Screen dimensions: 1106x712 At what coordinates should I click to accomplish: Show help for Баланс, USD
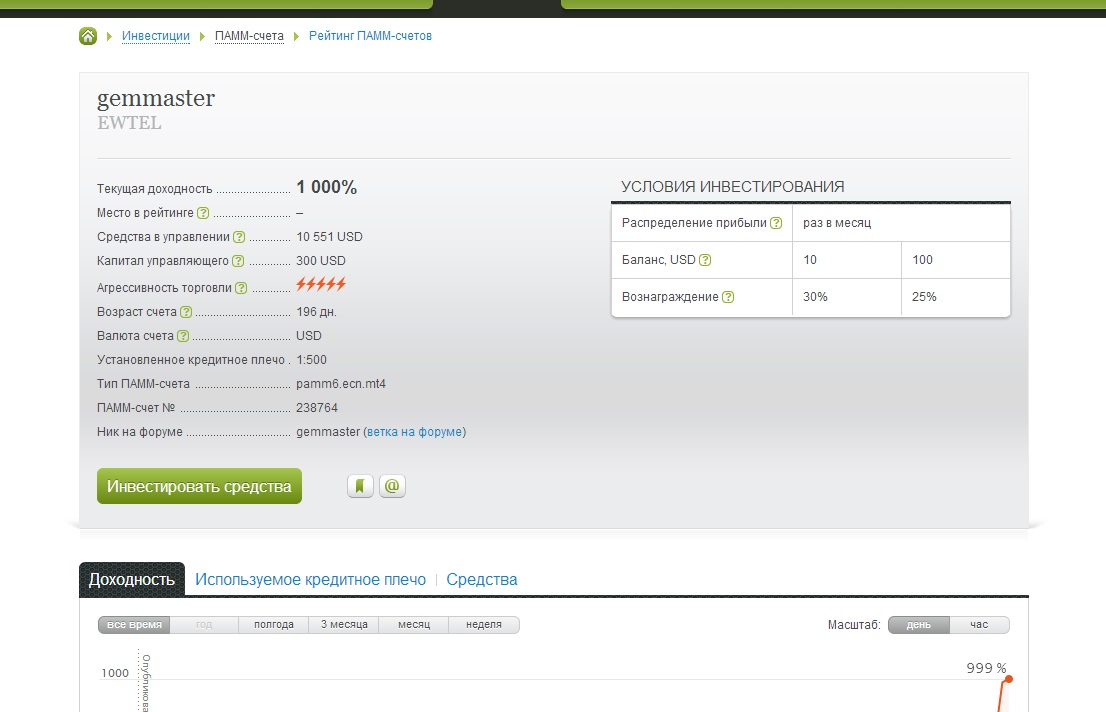coord(705,260)
